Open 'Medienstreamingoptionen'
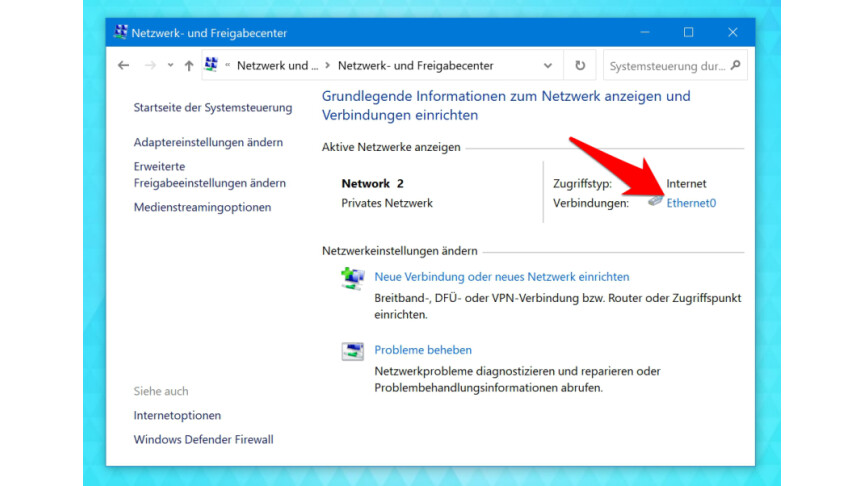The height and width of the screenshot is (486, 864). click(202, 207)
